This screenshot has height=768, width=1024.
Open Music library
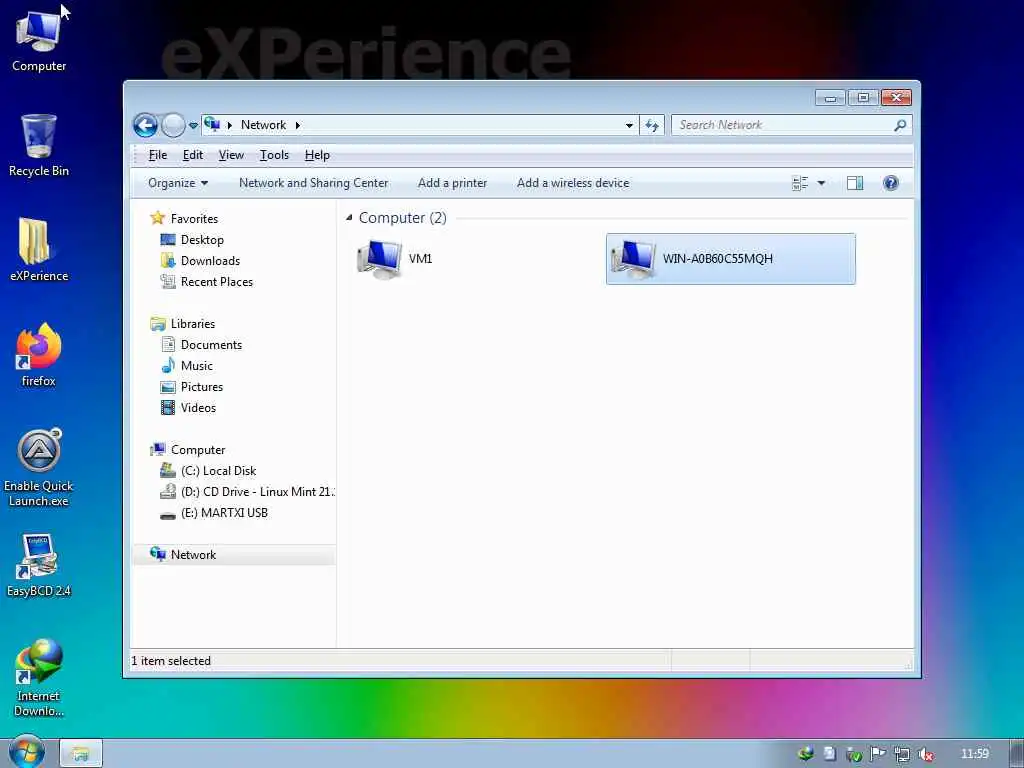pos(197,366)
